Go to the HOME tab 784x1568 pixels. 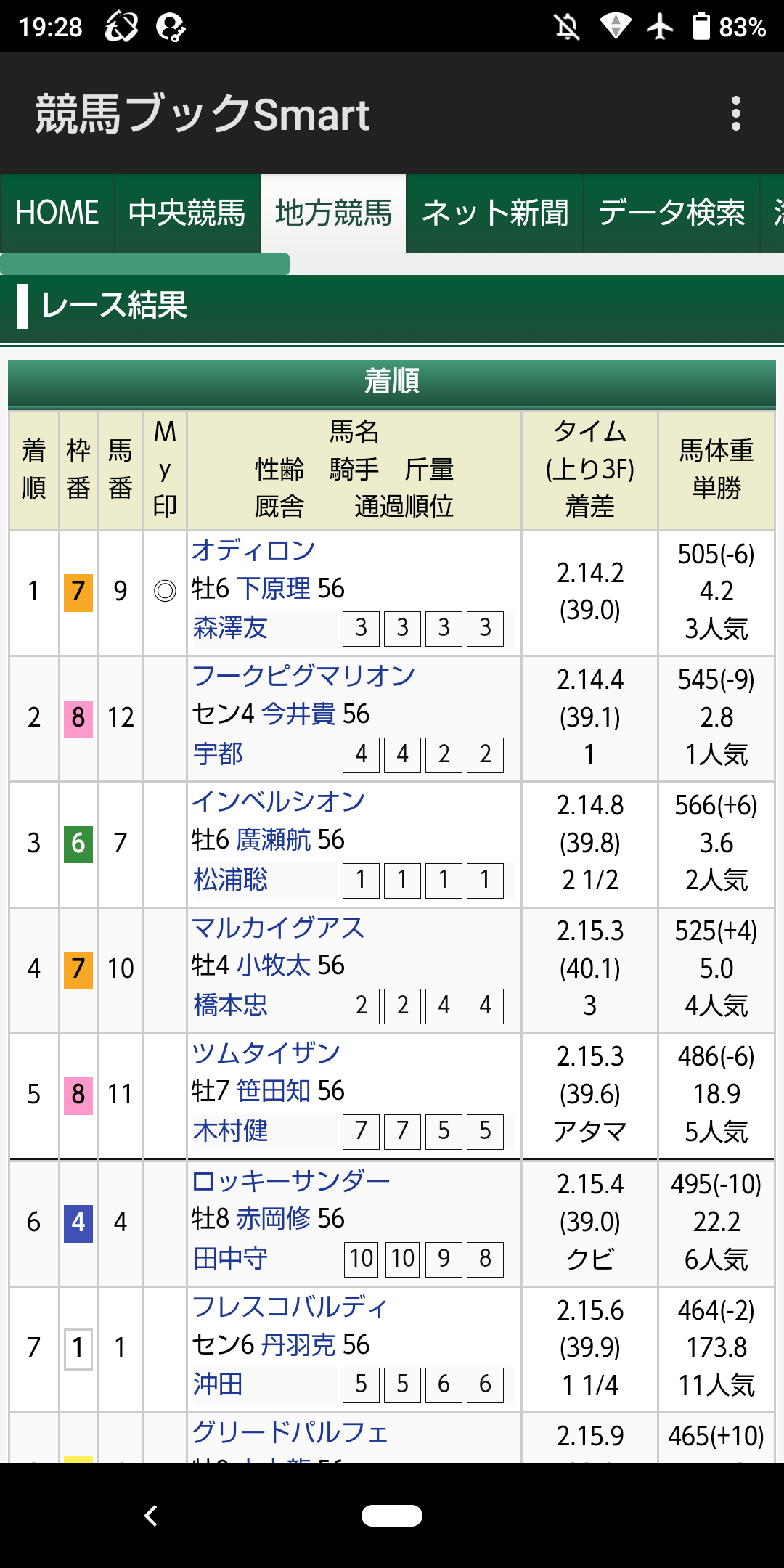click(x=57, y=213)
